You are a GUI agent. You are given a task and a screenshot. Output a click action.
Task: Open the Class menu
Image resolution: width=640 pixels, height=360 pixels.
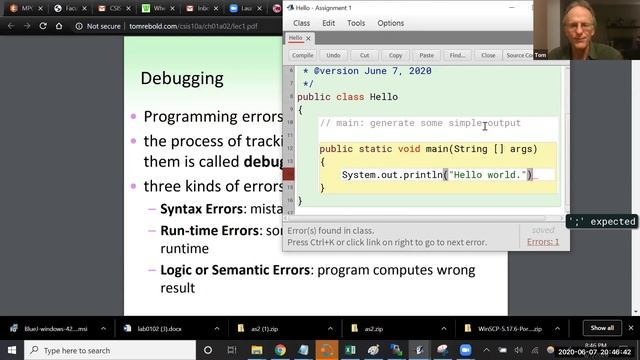pyautogui.click(x=302, y=23)
